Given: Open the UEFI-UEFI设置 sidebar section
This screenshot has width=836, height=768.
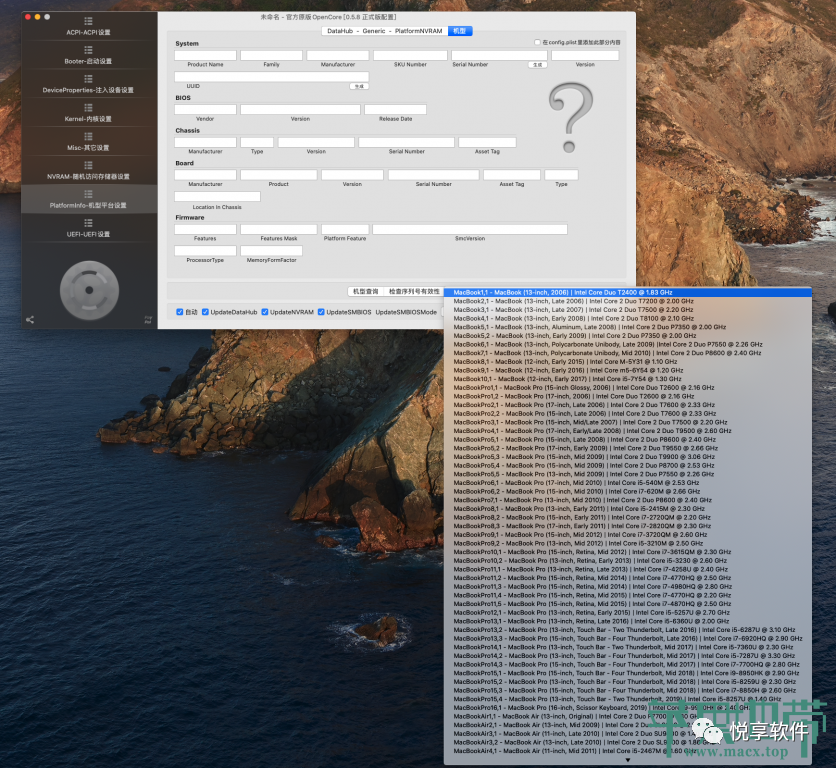Looking at the screenshot, I should click(89, 228).
